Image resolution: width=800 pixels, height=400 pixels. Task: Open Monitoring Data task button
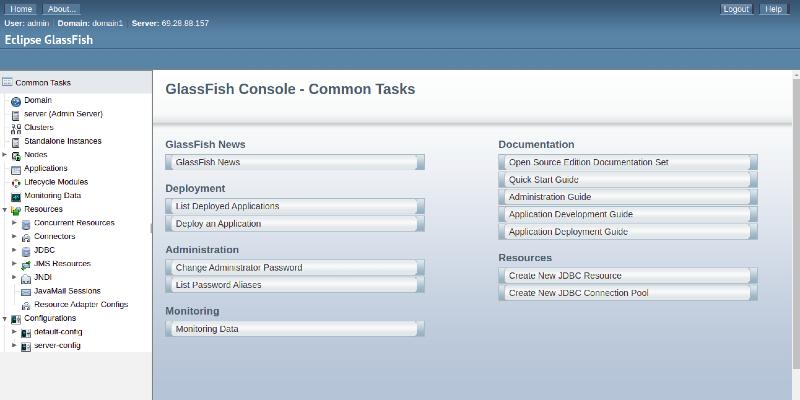tap(295, 329)
